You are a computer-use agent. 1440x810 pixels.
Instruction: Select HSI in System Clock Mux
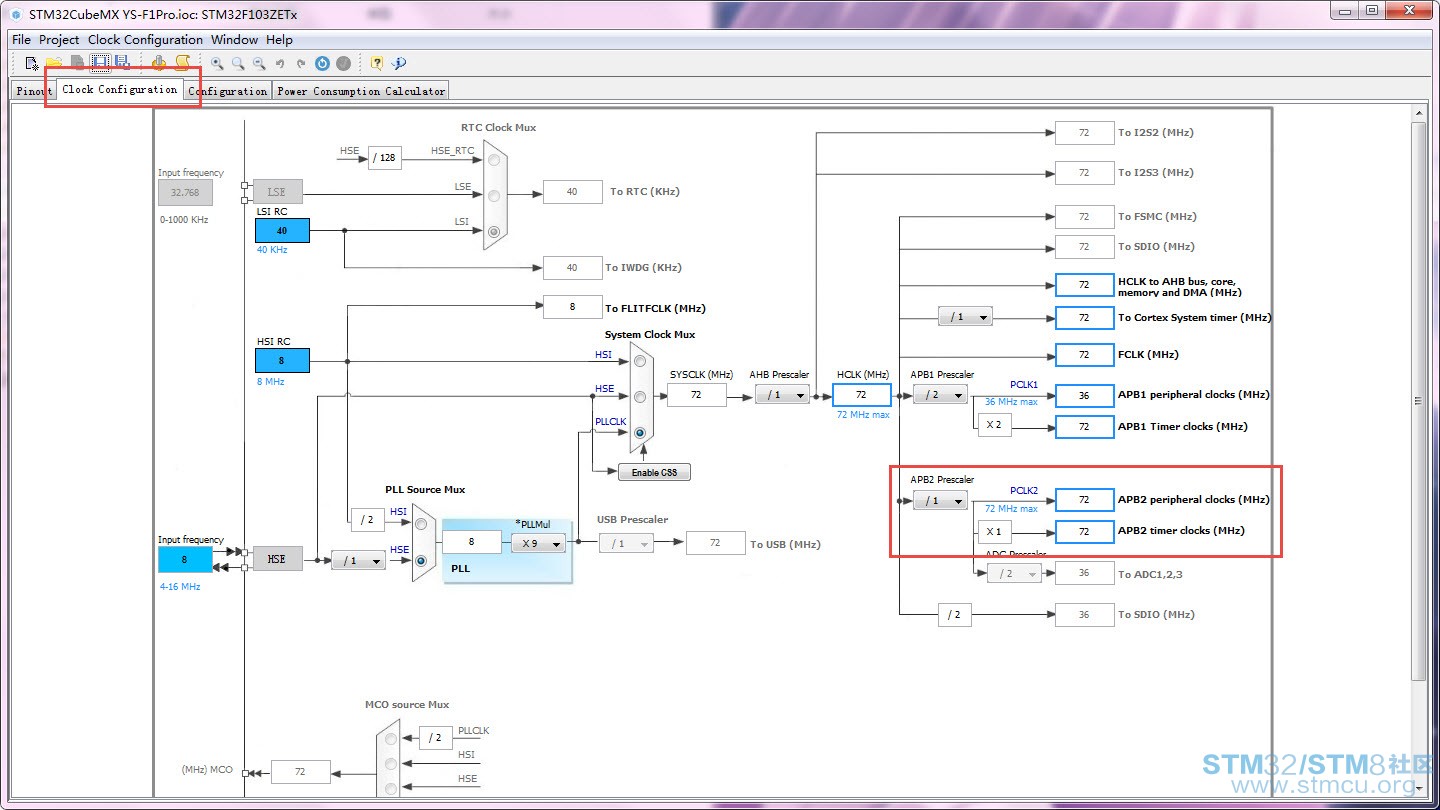pyautogui.click(x=640, y=361)
